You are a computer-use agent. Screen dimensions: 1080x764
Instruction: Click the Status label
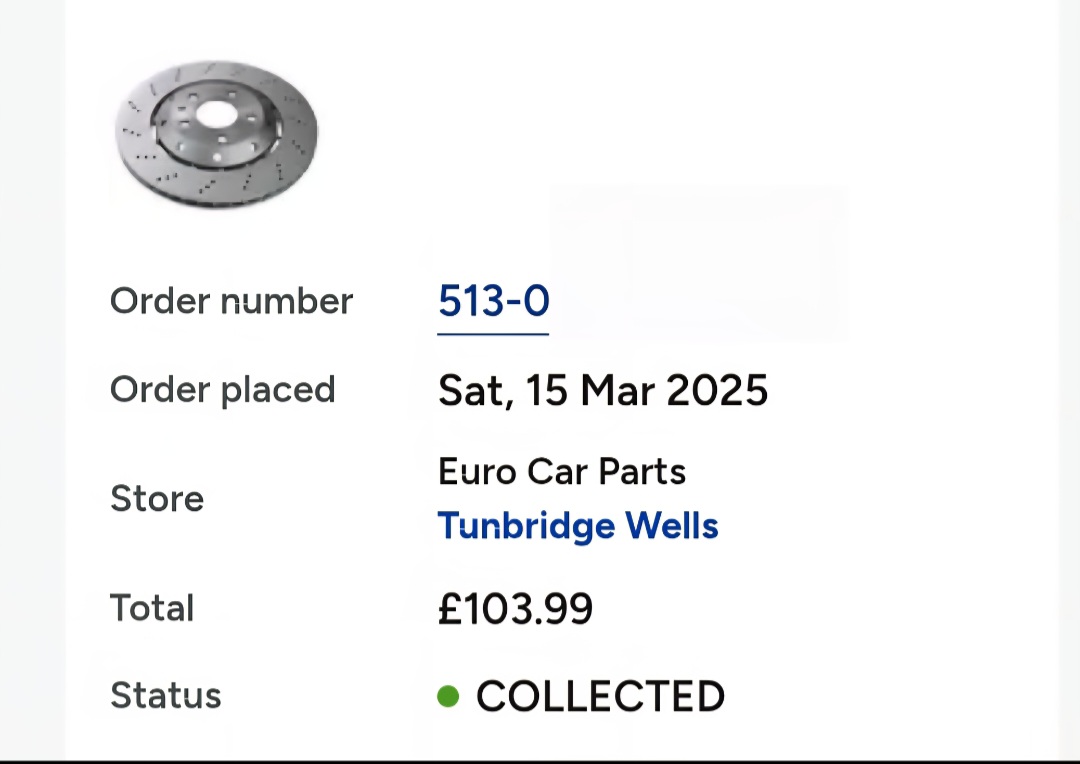(166, 695)
